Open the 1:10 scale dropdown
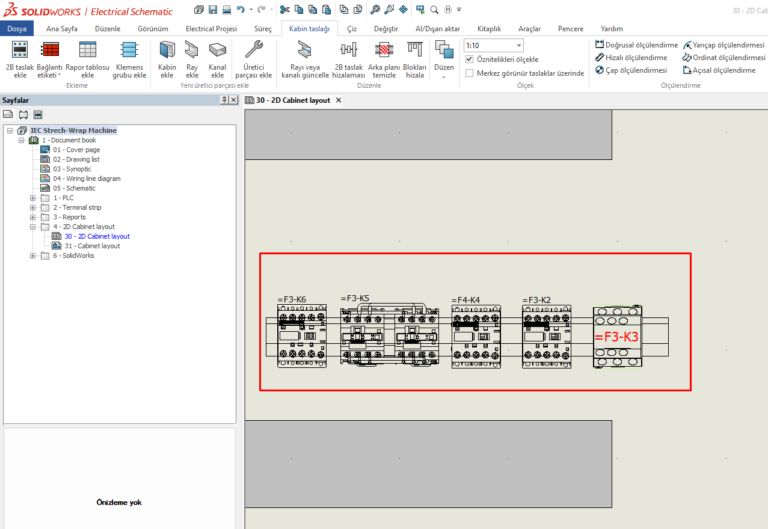768x529 pixels. [518, 45]
